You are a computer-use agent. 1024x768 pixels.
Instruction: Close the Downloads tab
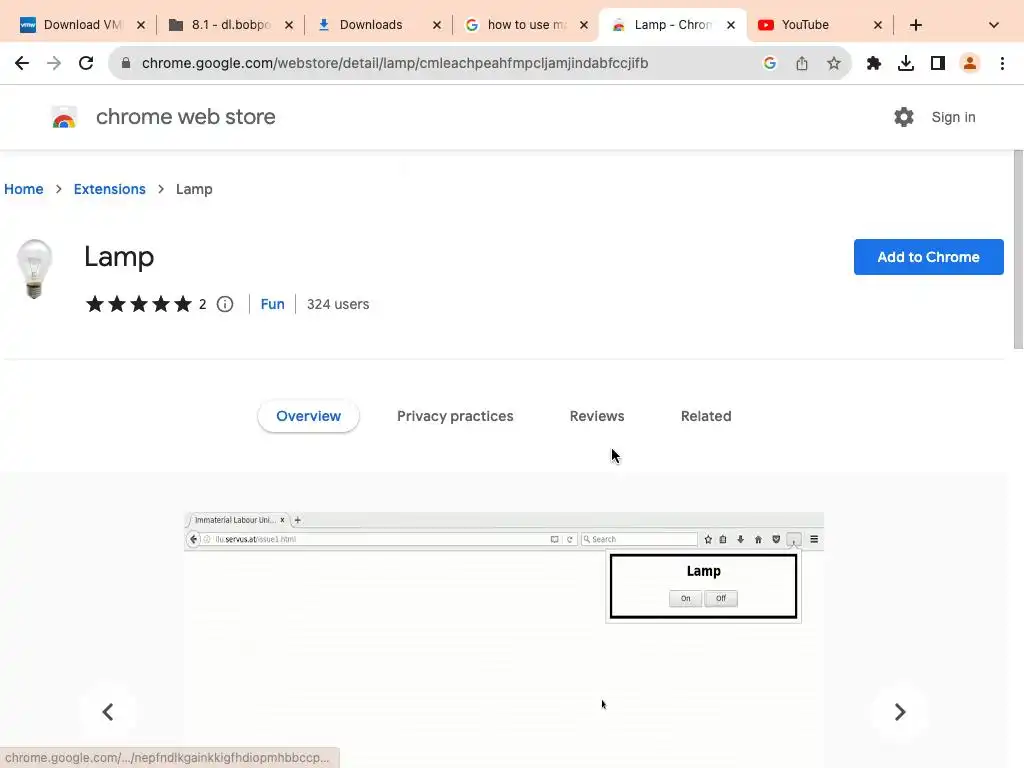point(437,25)
